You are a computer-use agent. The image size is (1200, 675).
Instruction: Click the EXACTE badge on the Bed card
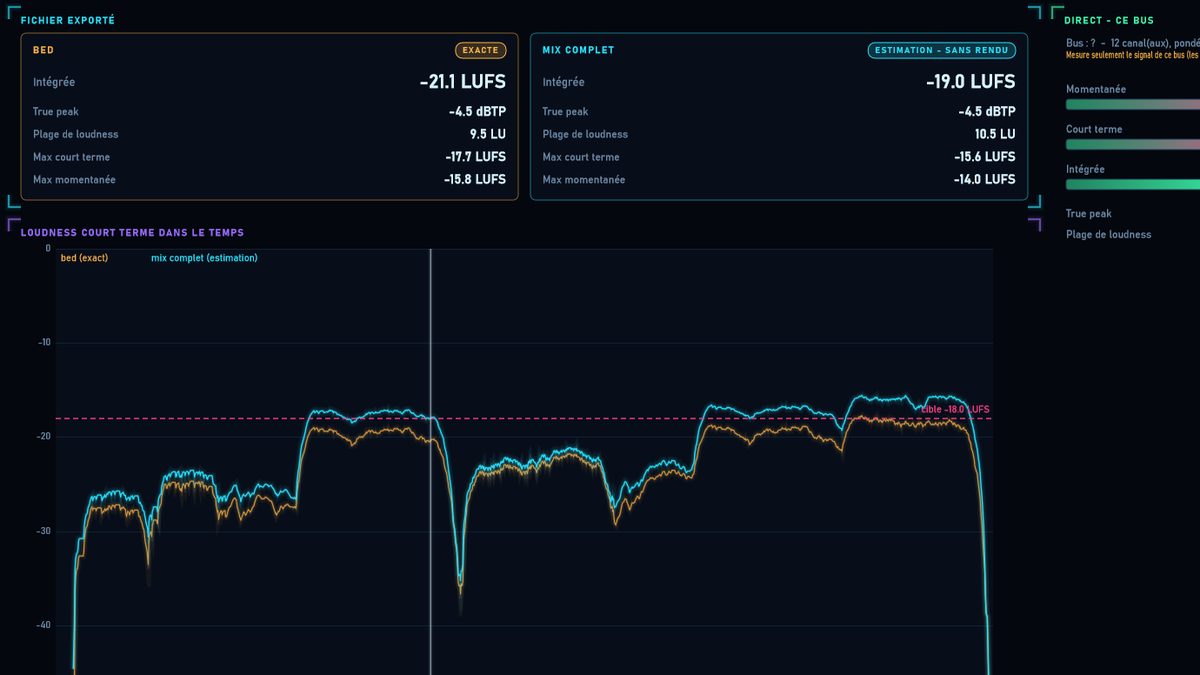(x=481, y=50)
